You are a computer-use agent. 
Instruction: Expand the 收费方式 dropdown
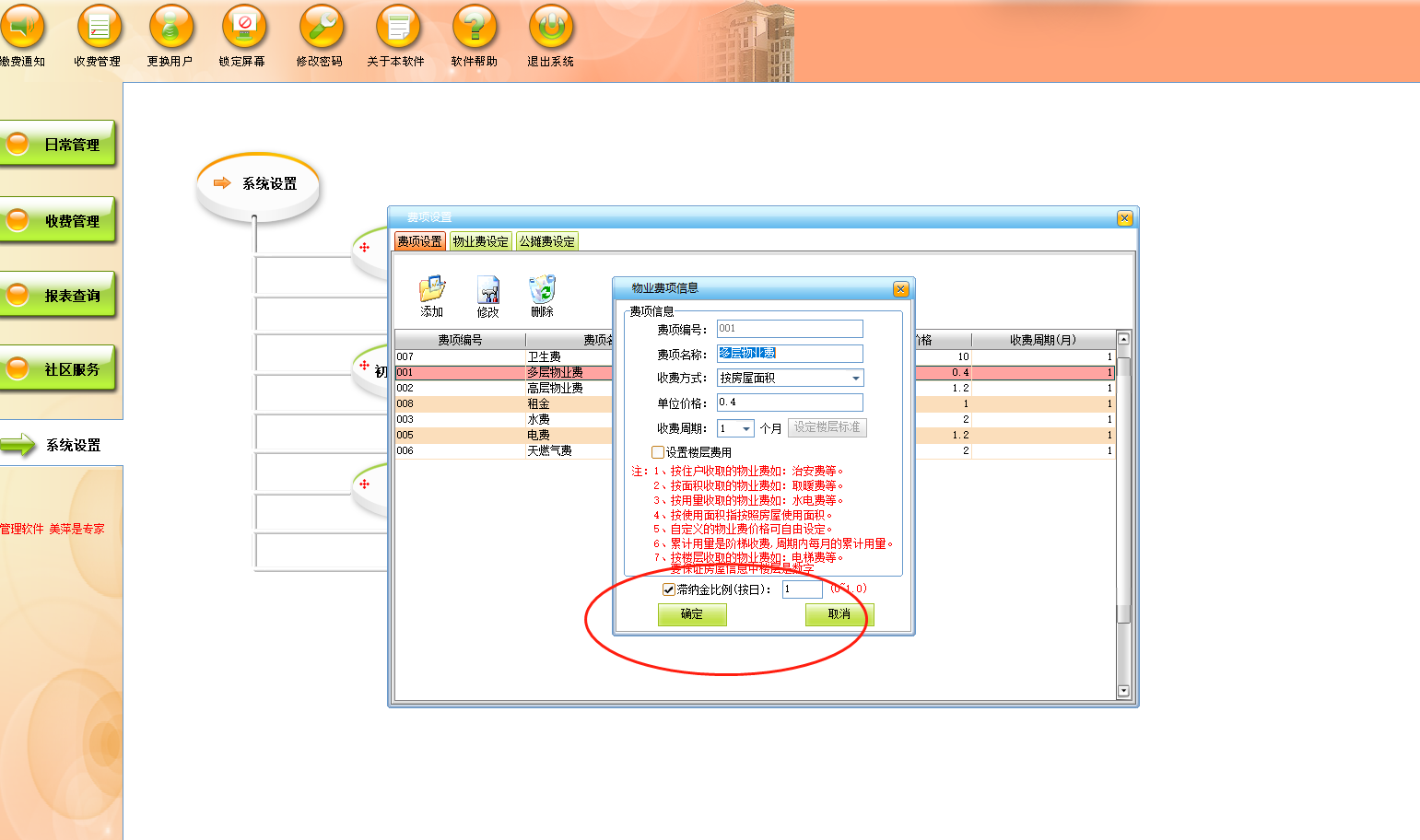(x=855, y=379)
